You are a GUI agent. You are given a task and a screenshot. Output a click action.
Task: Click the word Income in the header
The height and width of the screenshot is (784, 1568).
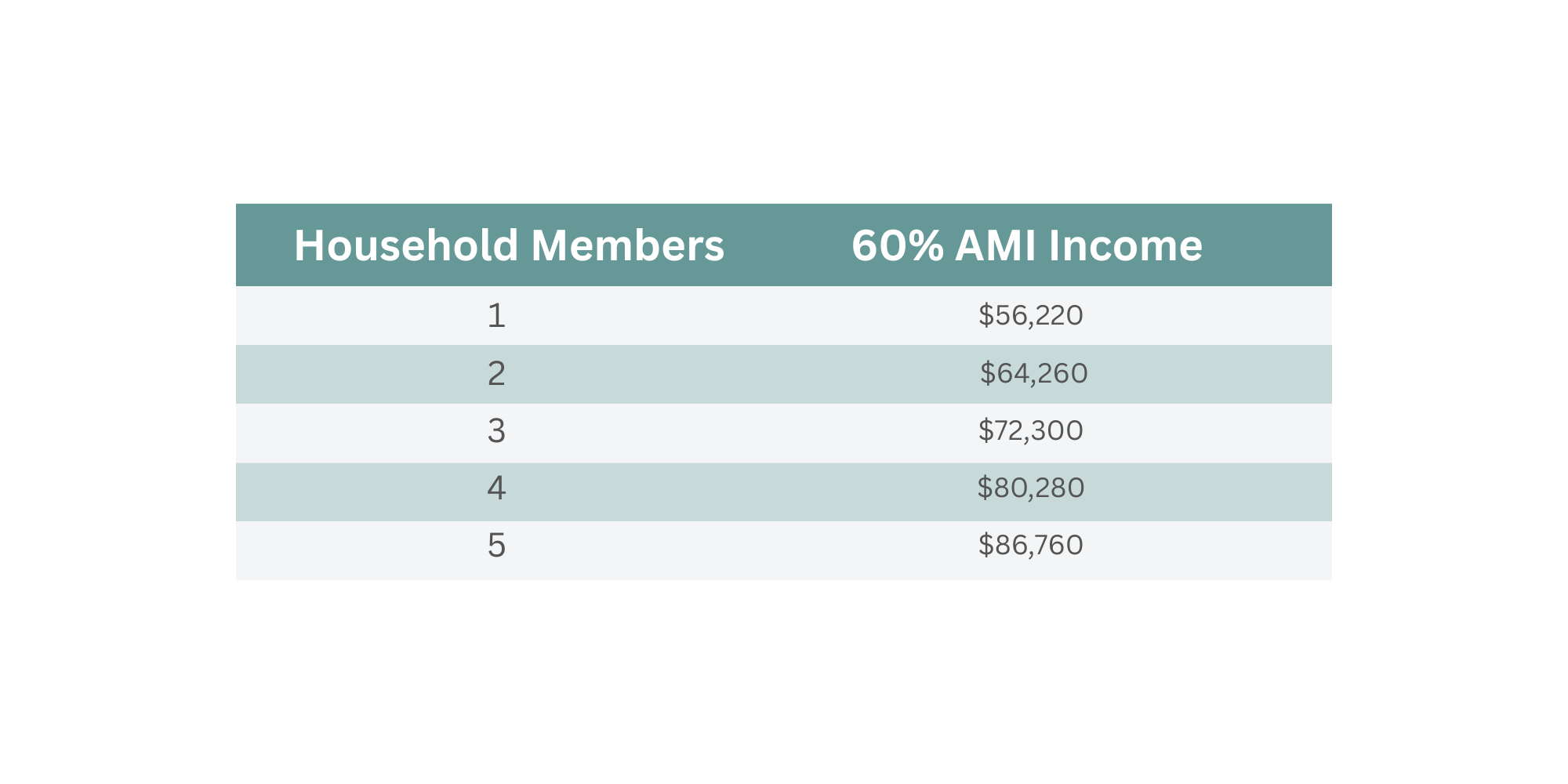tap(1125, 245)
